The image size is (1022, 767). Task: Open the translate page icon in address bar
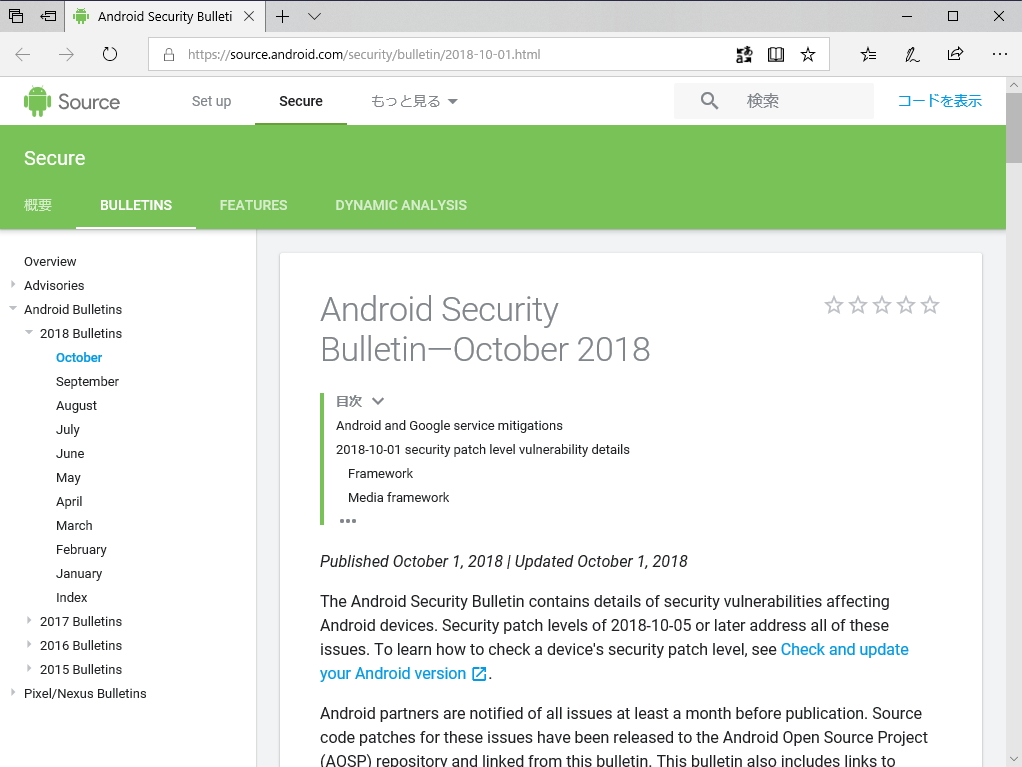coord(744,54)
